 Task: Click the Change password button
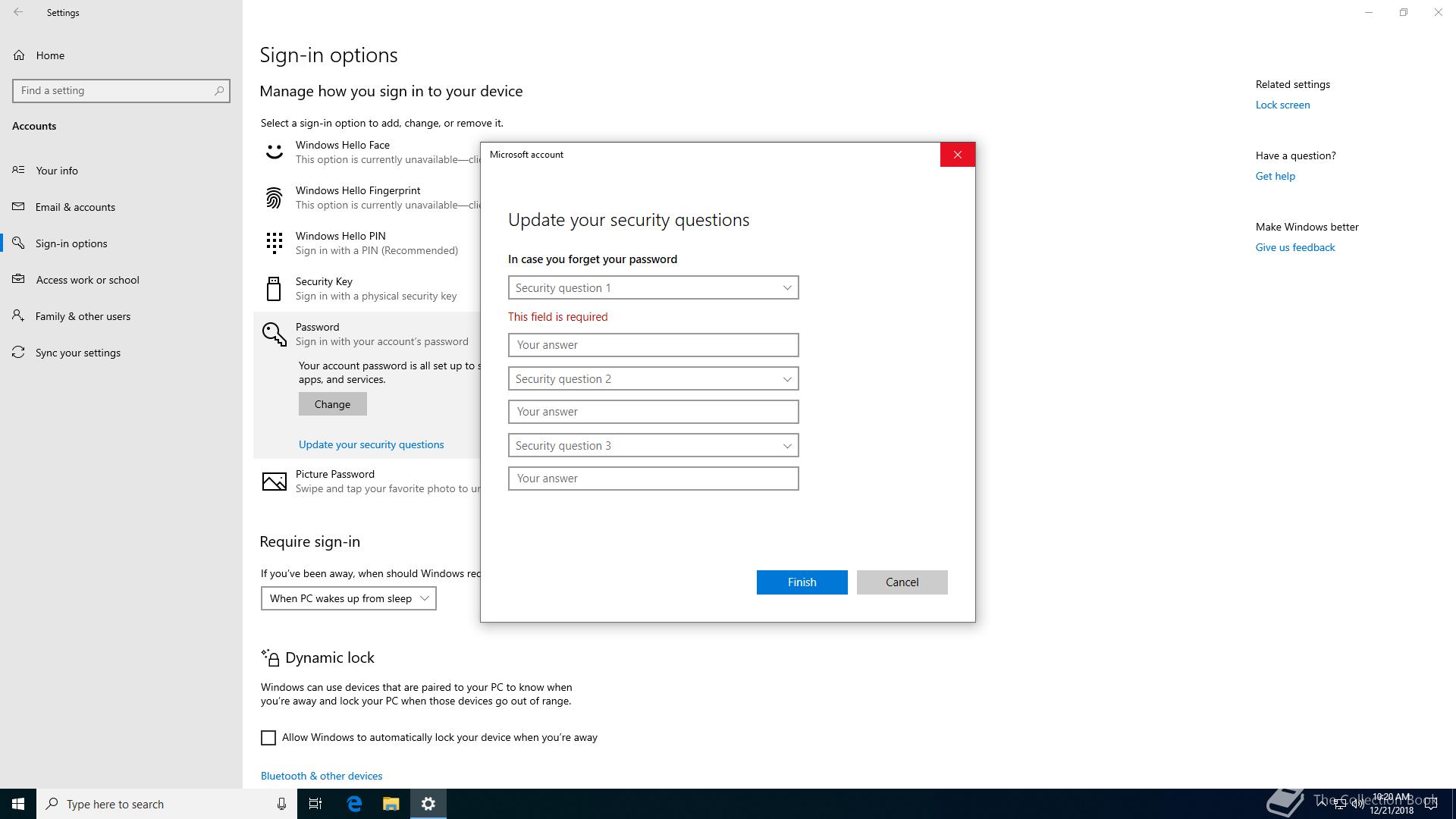coord(332,404)
